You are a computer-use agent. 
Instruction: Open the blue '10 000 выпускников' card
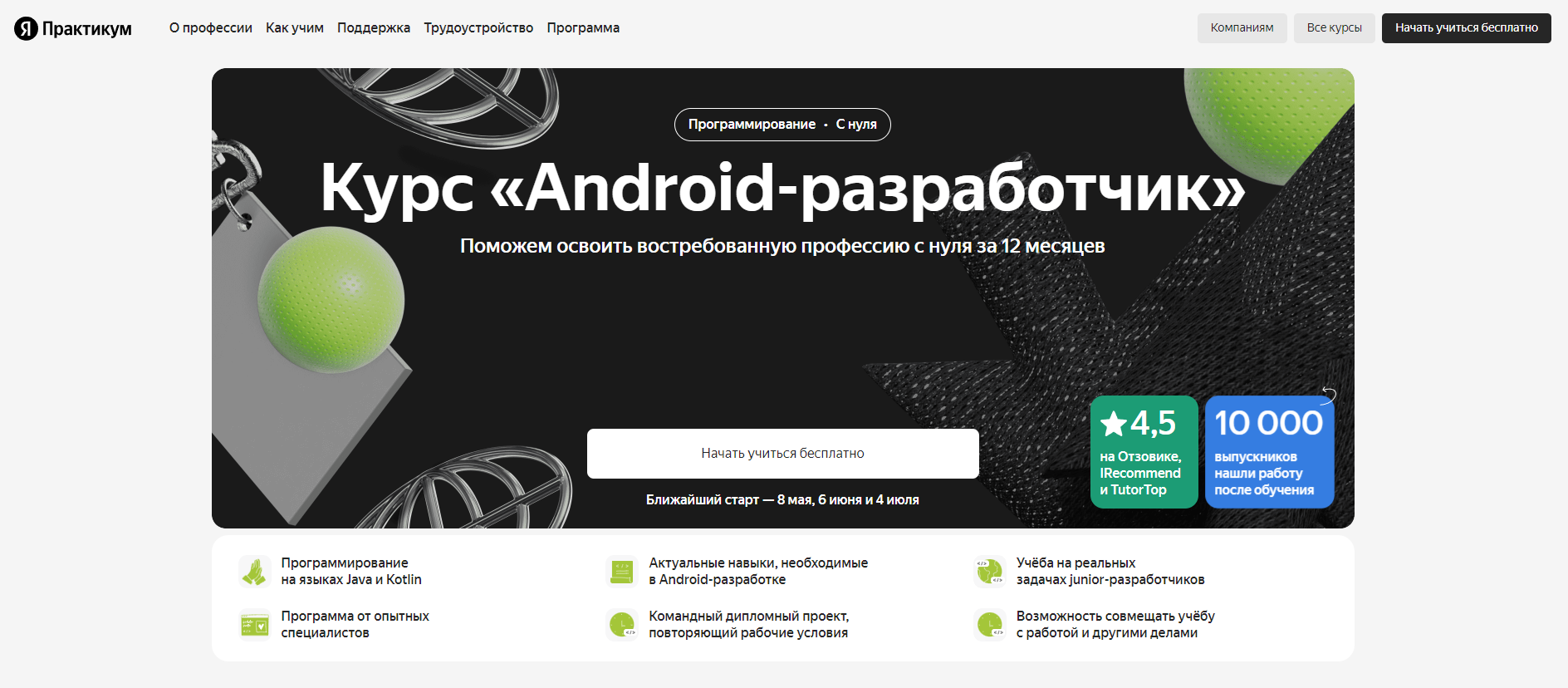click(1270, 452)
